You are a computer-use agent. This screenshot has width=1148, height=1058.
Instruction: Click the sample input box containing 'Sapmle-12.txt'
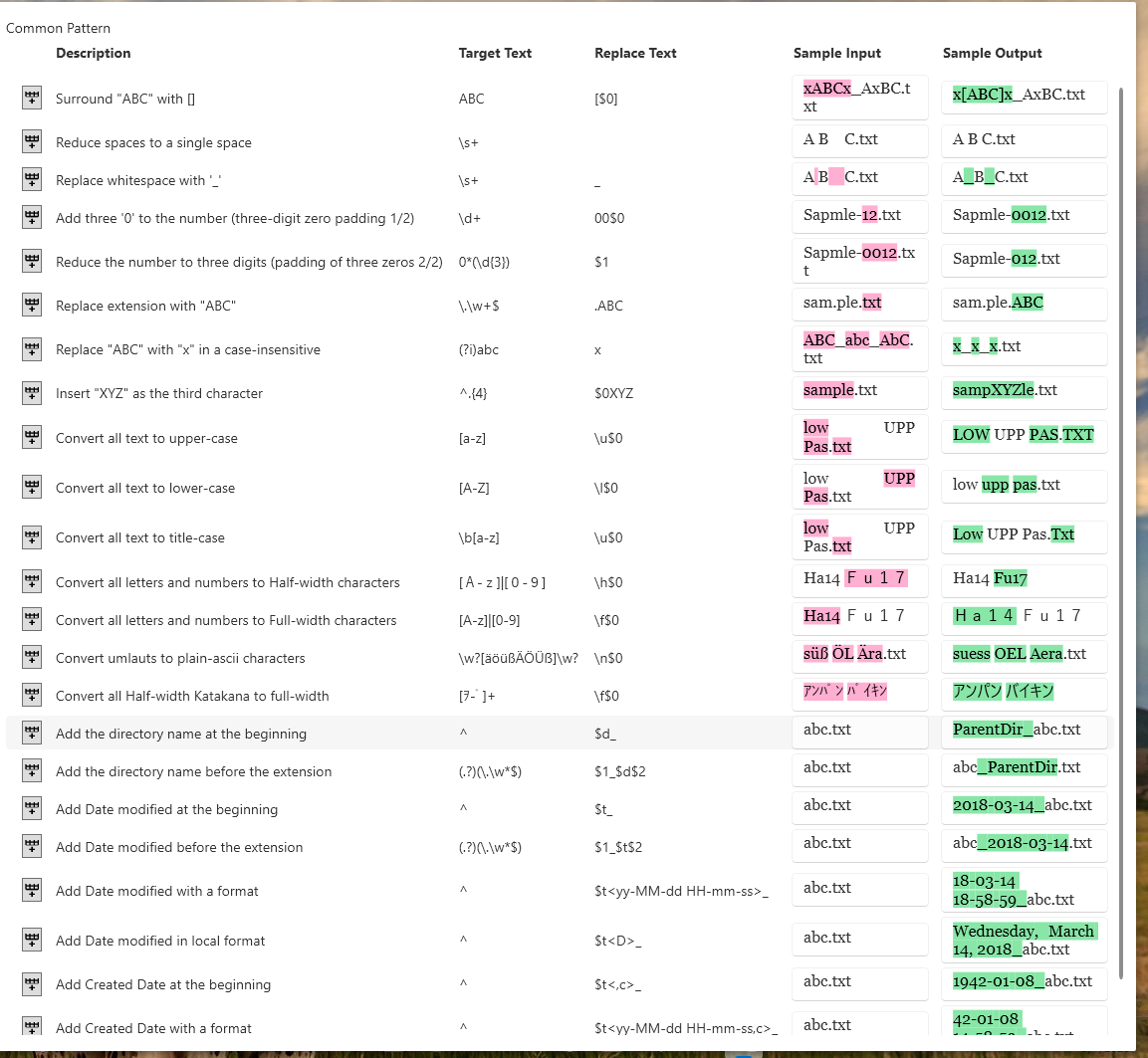[860, 216]
